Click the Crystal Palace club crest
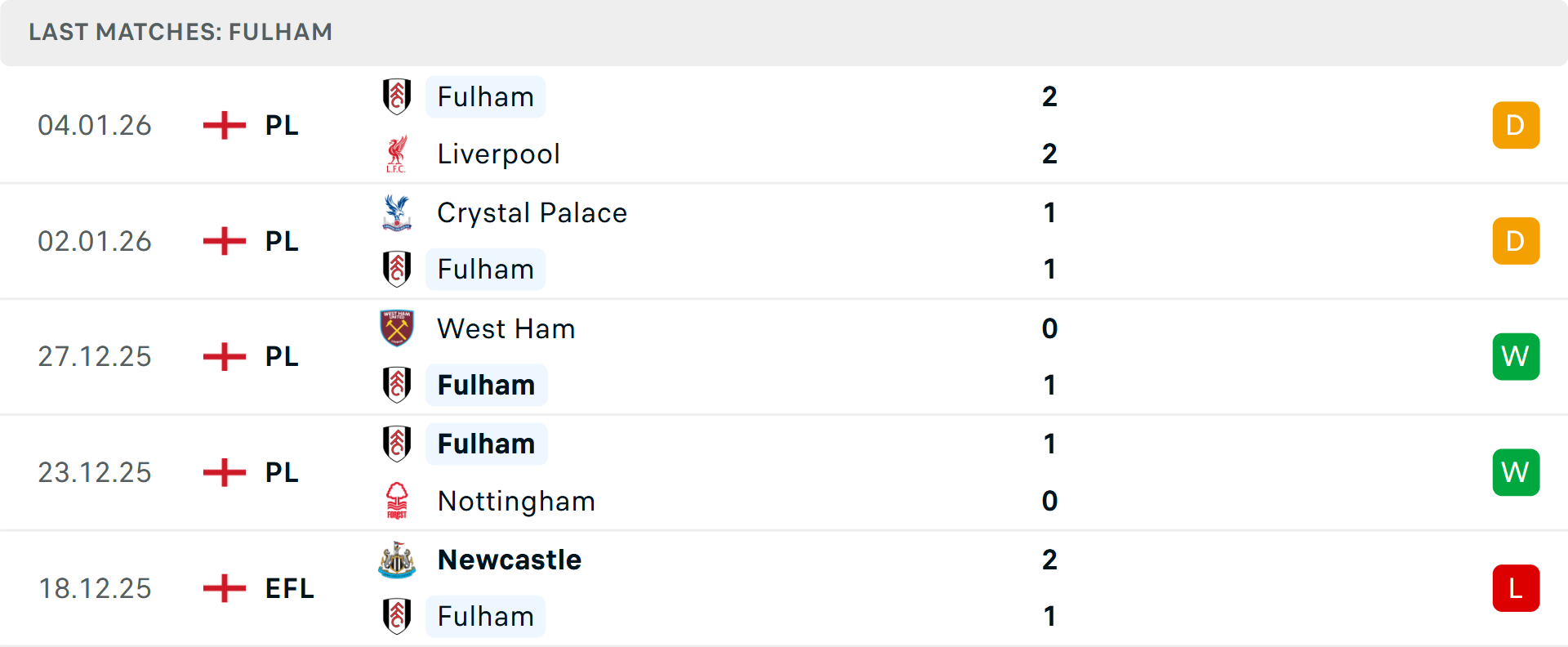This screenshot has height=647, width=1568. coord(397,212)
